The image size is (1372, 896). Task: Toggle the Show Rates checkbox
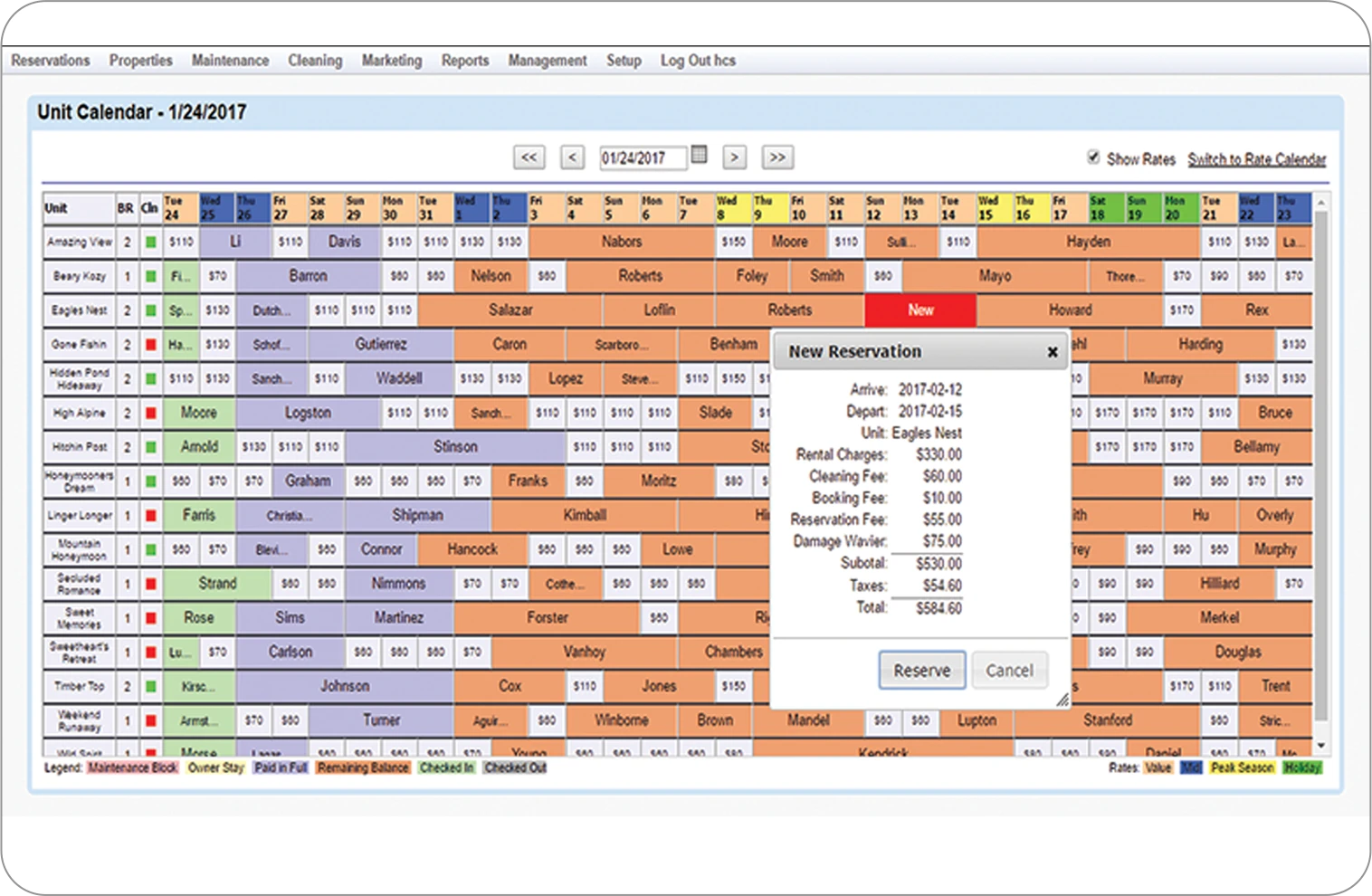pos(1093,157)
